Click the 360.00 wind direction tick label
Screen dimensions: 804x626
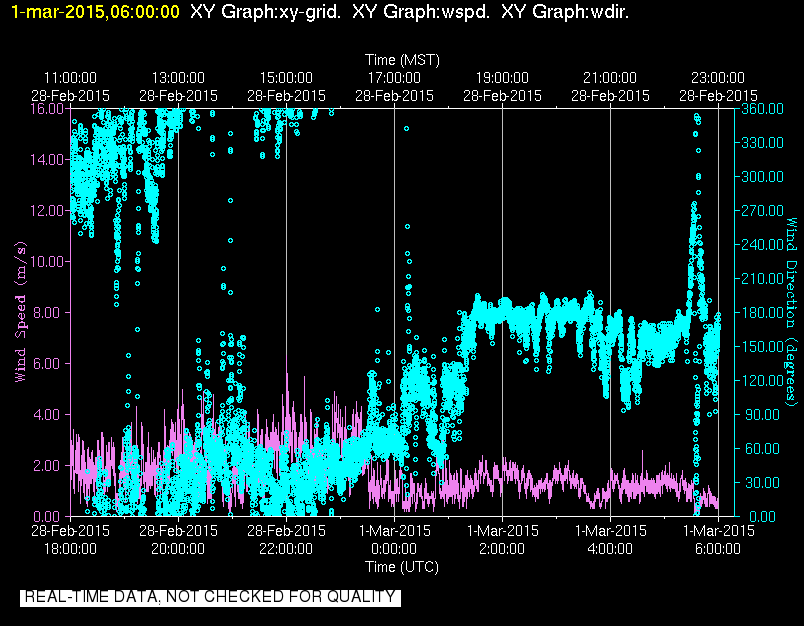click(x=762, y=109)
